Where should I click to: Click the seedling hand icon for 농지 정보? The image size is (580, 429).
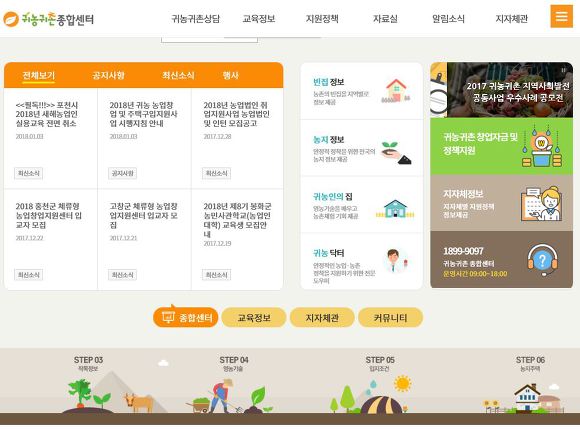[396, 152]
